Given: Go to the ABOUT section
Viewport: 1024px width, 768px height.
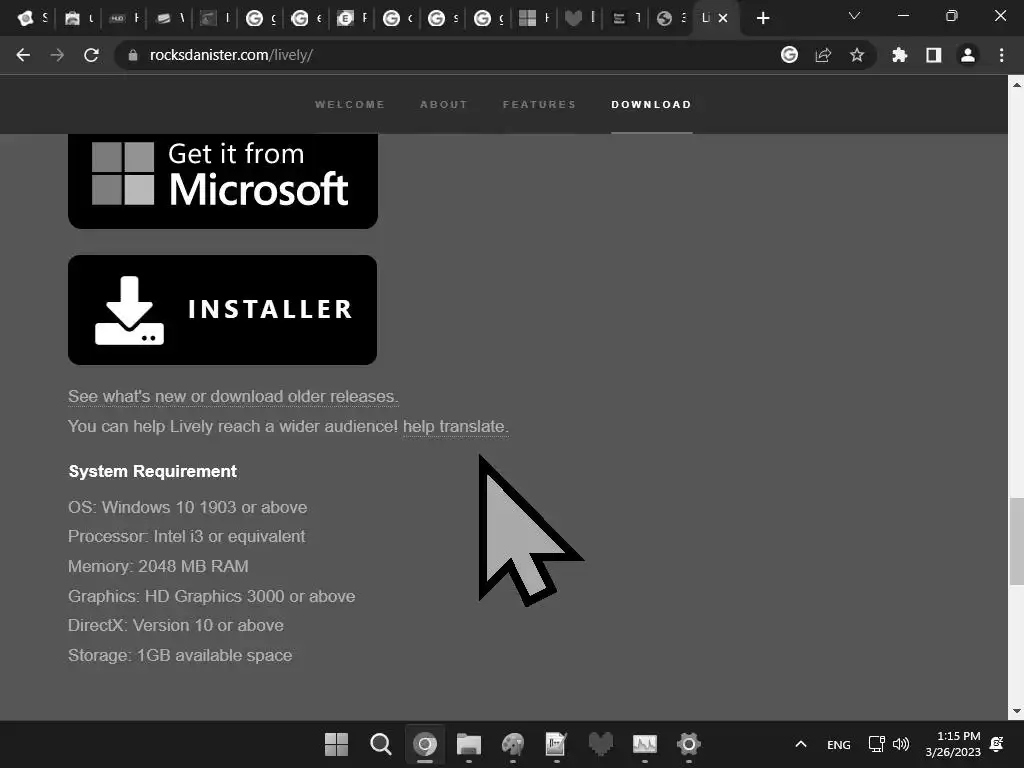Looking at the screenshot, I should (443, 104).
